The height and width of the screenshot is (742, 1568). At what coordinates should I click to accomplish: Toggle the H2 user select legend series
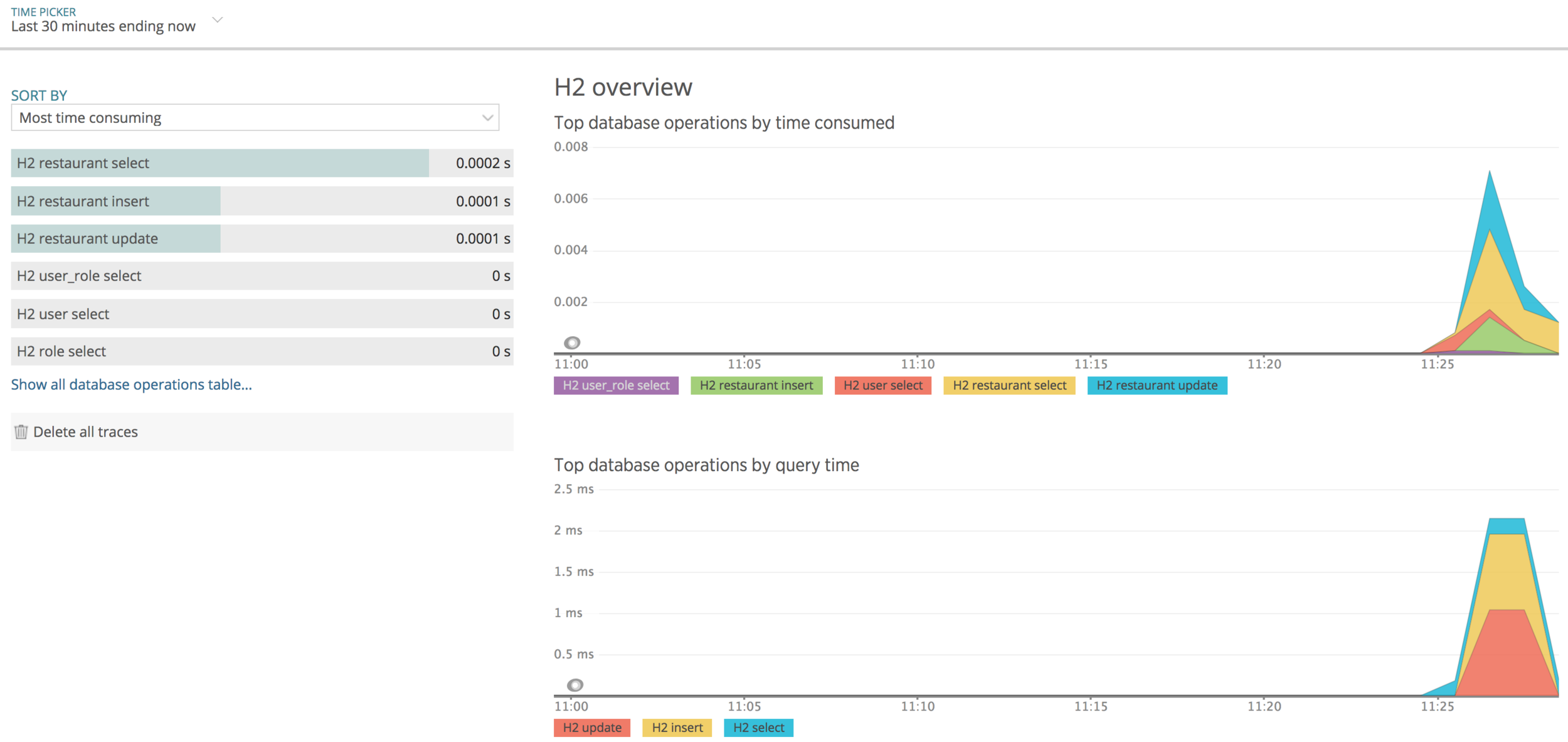[882, 385]
